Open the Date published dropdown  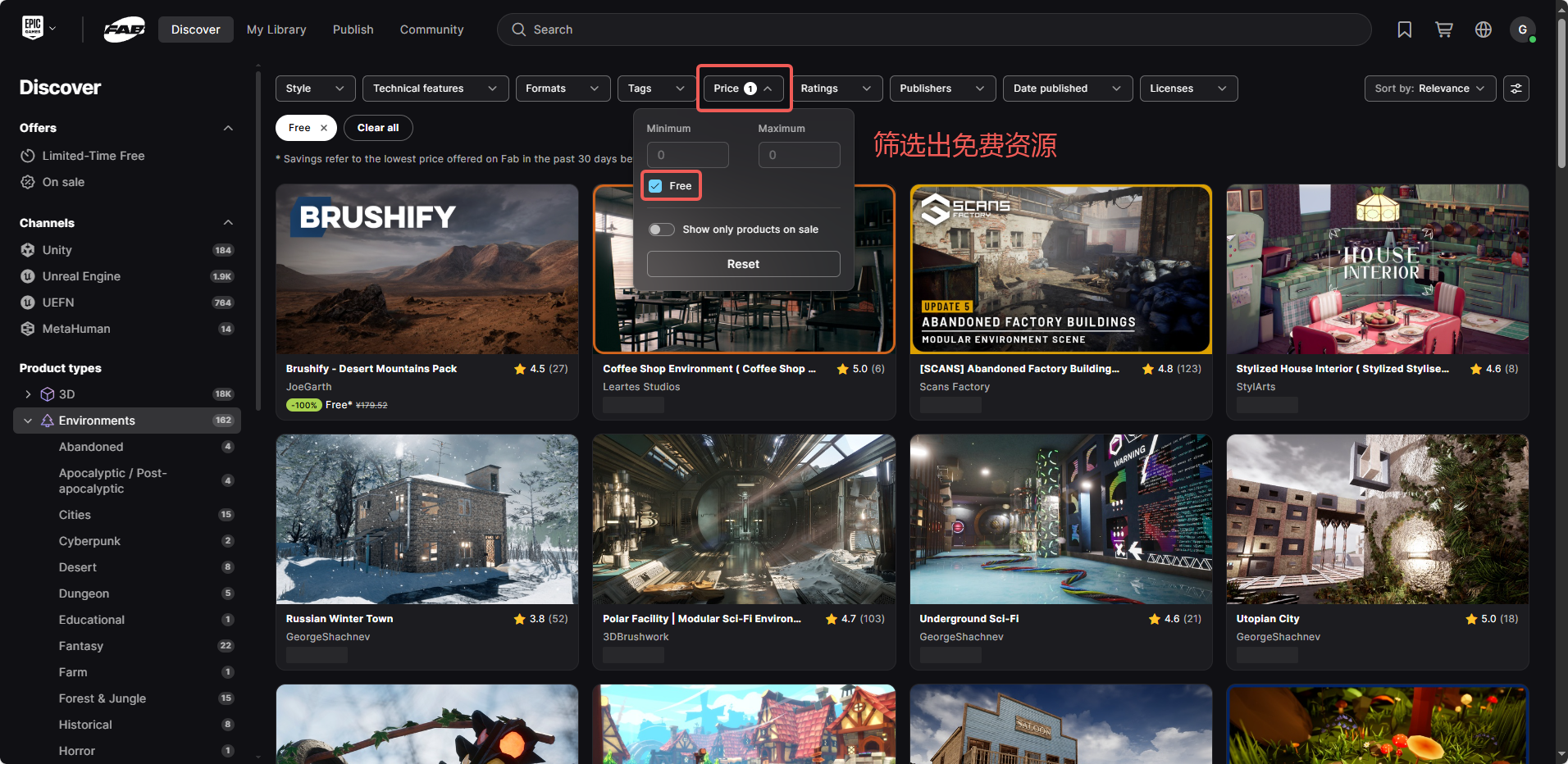[1068, 89]
